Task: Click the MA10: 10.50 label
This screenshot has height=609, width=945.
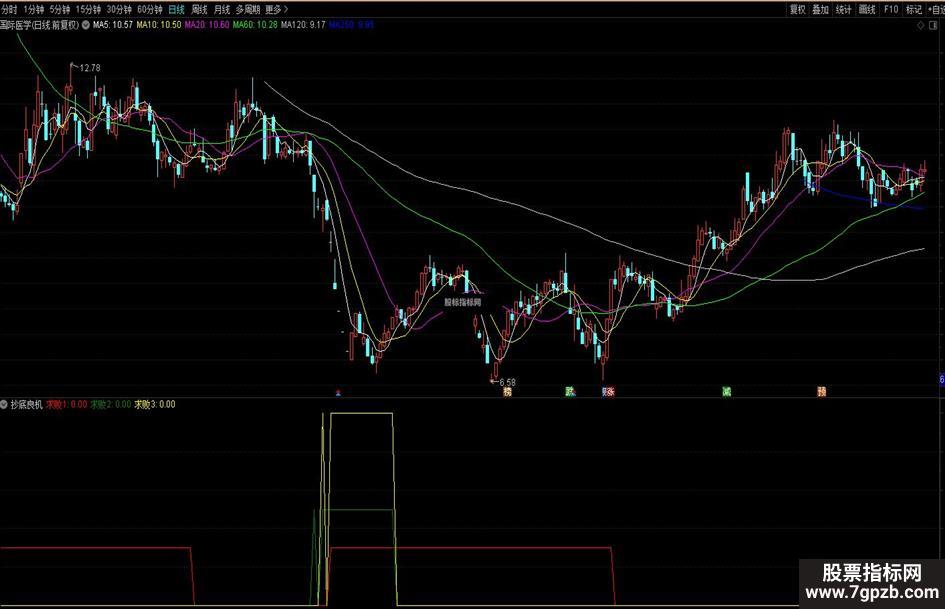Action: point(159,25)
